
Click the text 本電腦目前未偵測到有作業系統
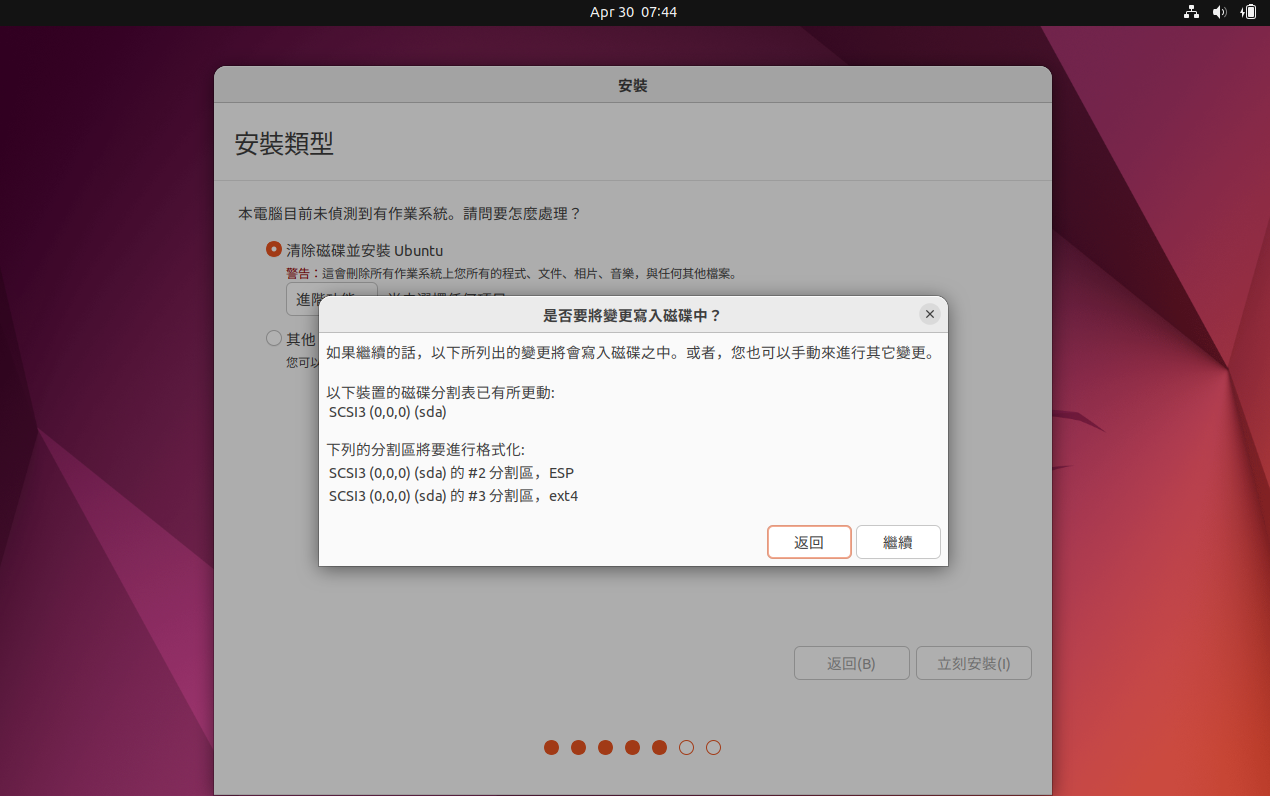(x=343, y=214)
